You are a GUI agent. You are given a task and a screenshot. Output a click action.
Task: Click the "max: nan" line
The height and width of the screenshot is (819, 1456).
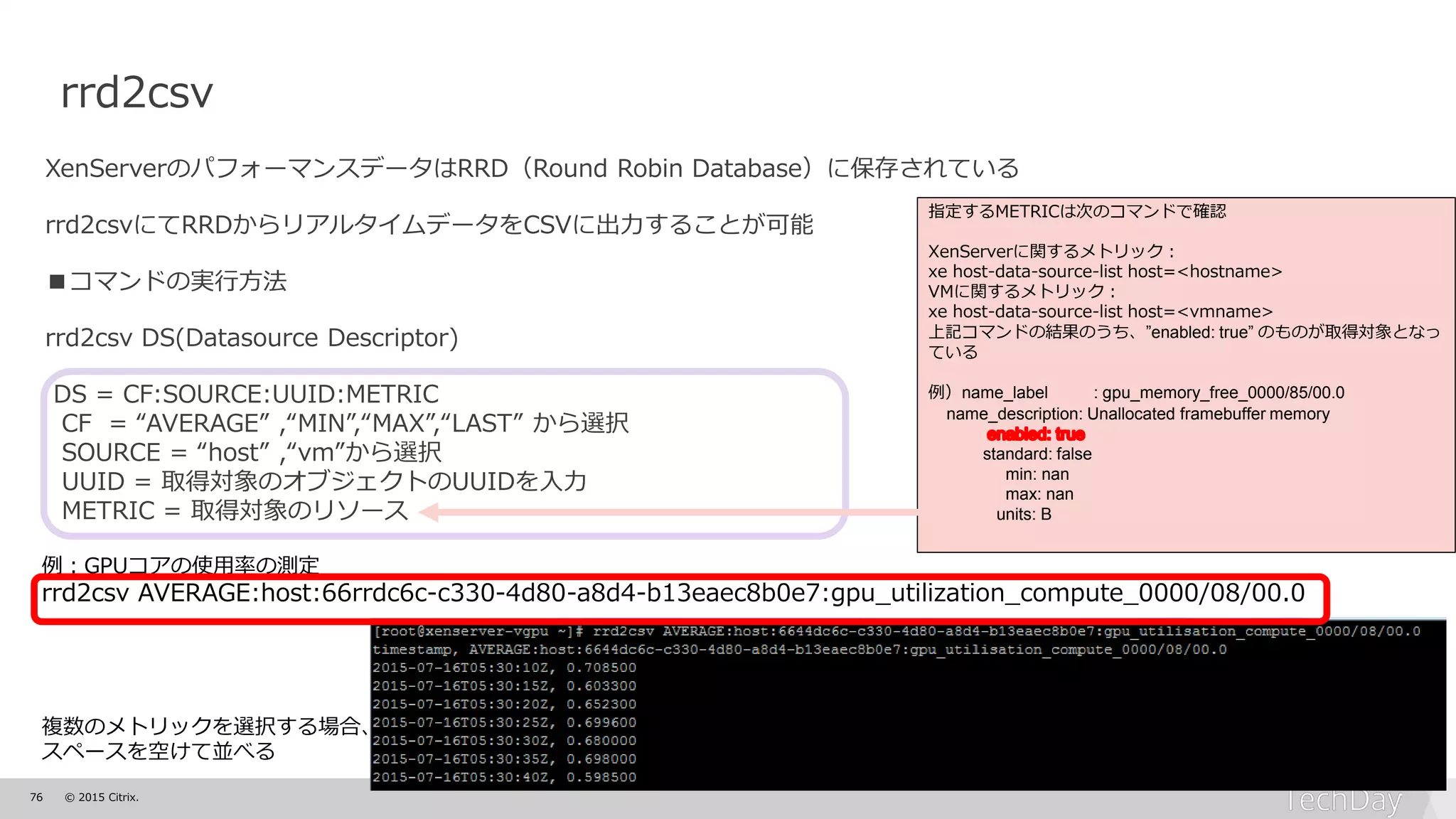(x=1039, y=494)
